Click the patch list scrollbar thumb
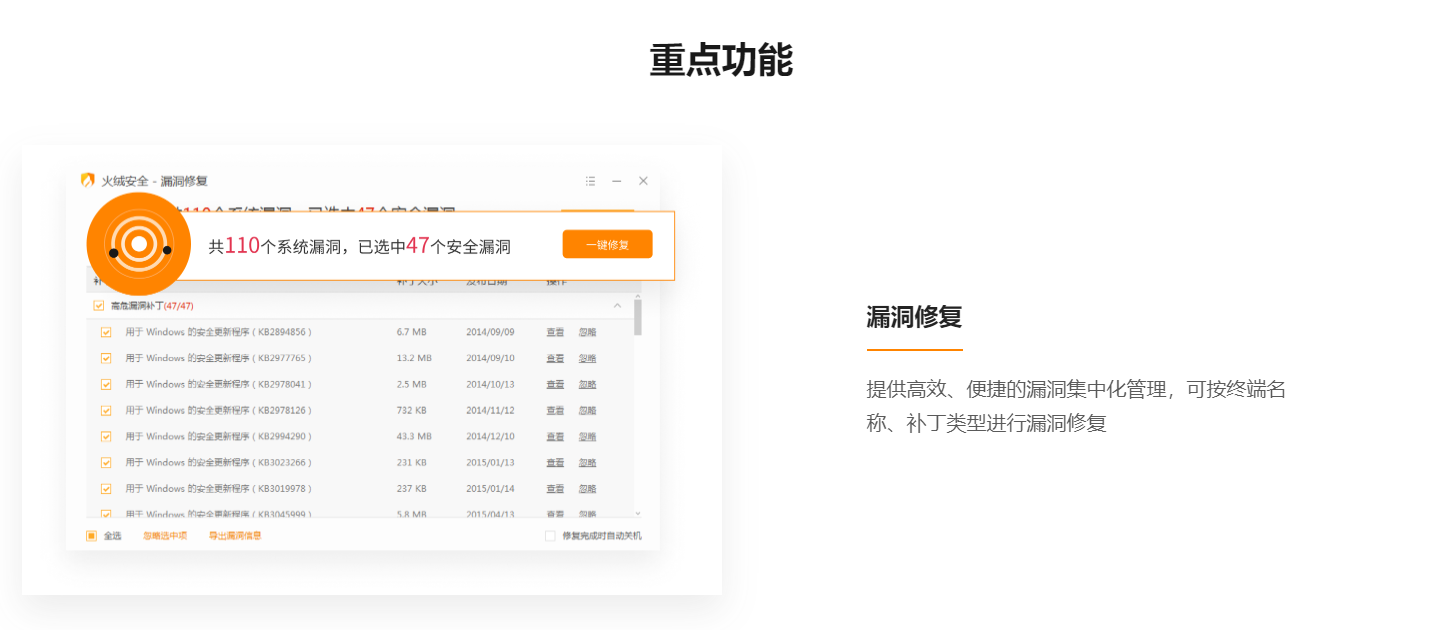 click(x=638, y=316)
